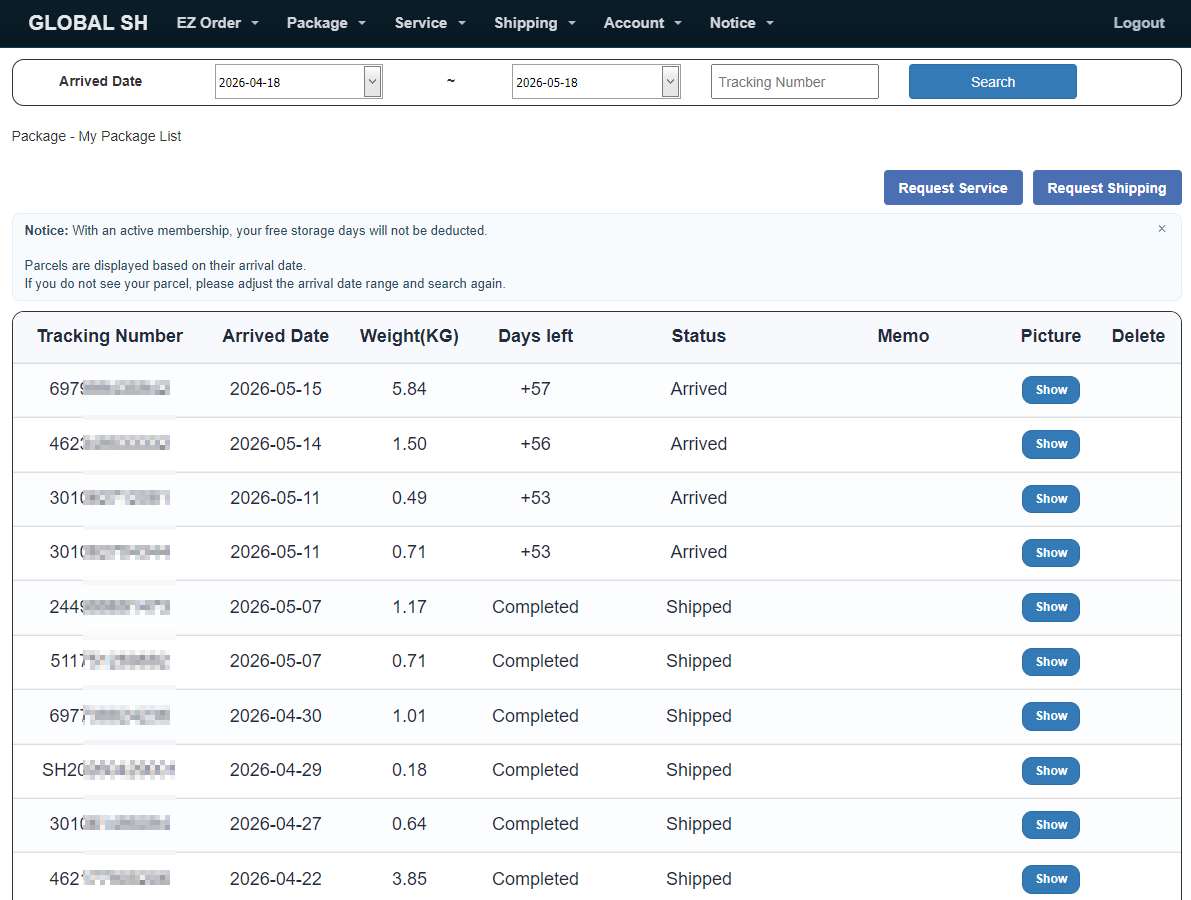This screenshot has height=900, width=1191.
Task: Show picture for package arrived 2026-05-14
Action: [x=1050, y=444]
